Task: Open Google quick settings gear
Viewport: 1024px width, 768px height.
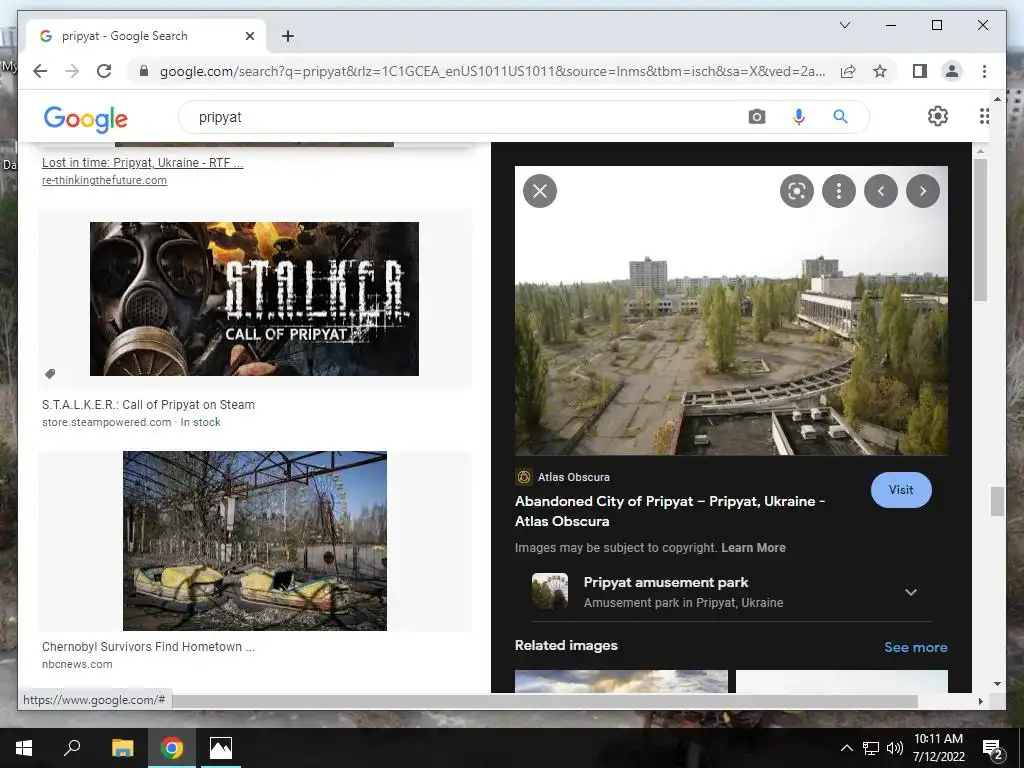Action: (x=938, y=116)
